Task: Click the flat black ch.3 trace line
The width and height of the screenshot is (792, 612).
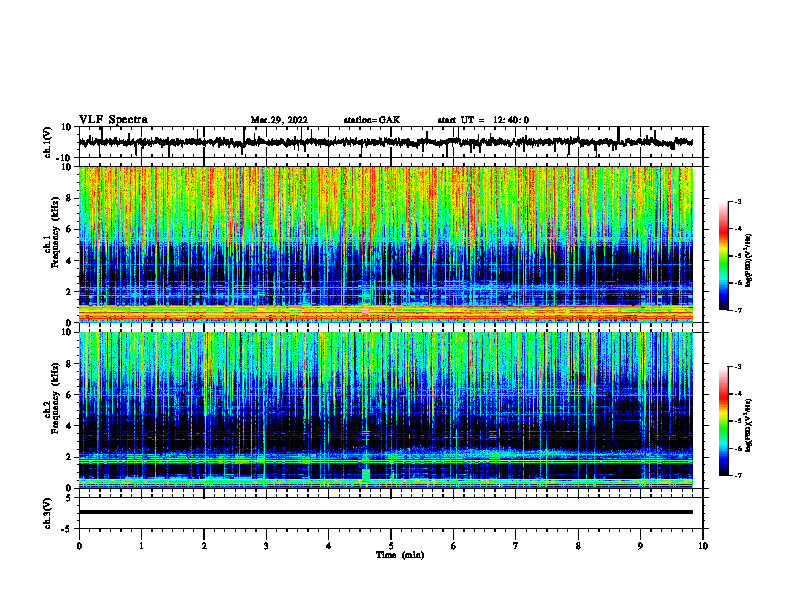Action: point(385,512)
